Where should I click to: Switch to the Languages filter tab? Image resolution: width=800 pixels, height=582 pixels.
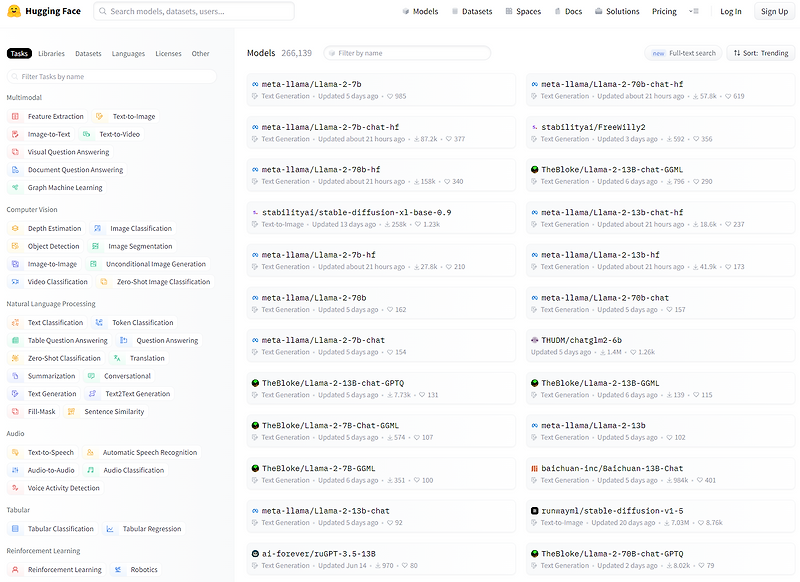point(128,54)
